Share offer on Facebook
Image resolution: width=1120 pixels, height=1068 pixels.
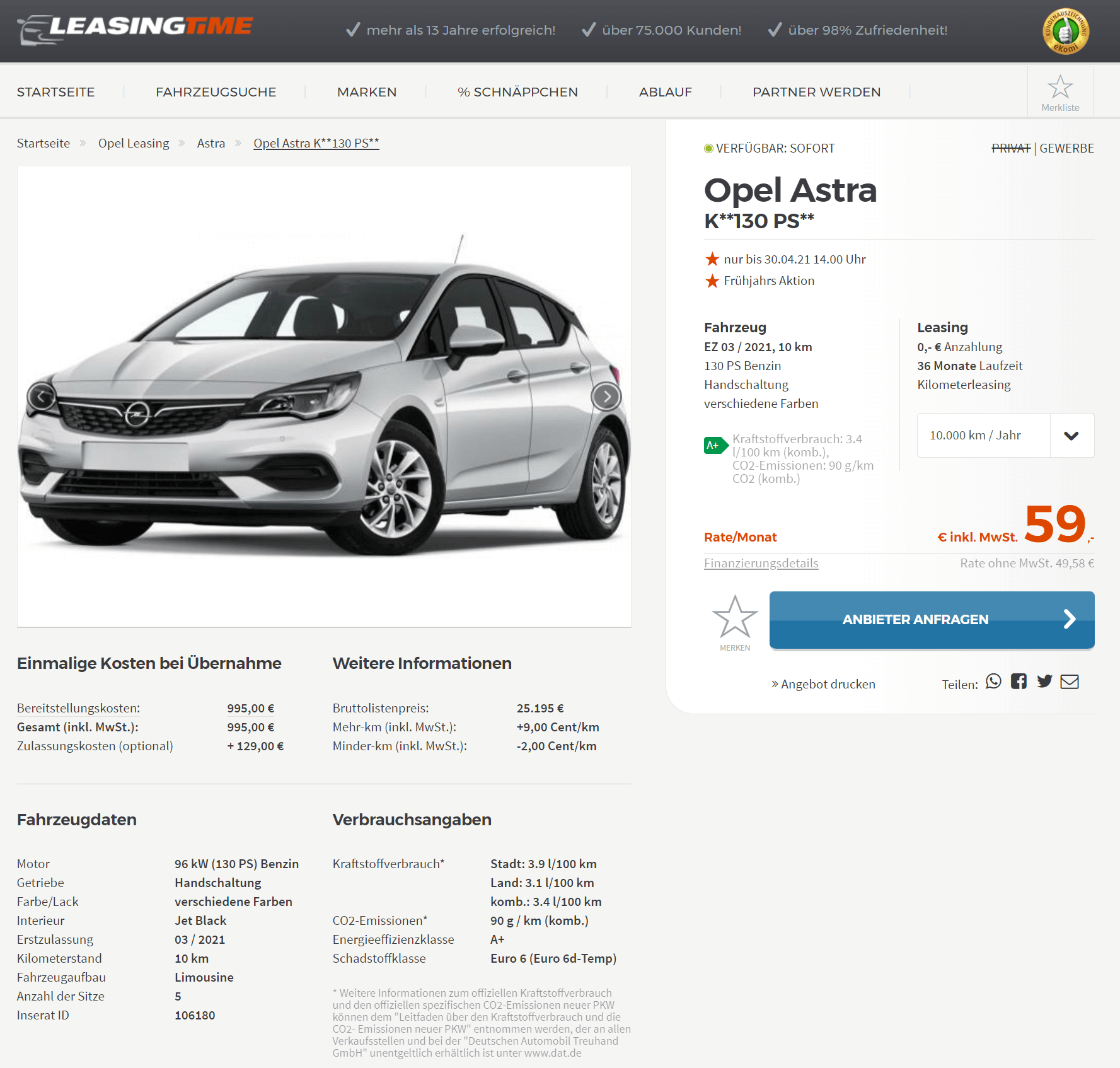tap(1019, 682)
